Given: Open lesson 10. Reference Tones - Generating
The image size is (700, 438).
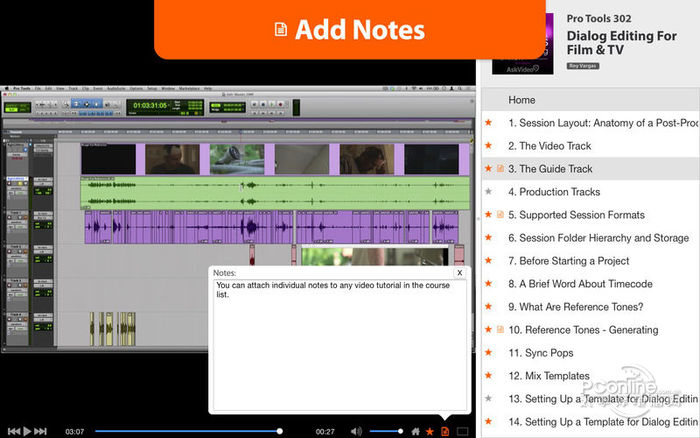Looking at the screenshot, I should coord(583,330).
